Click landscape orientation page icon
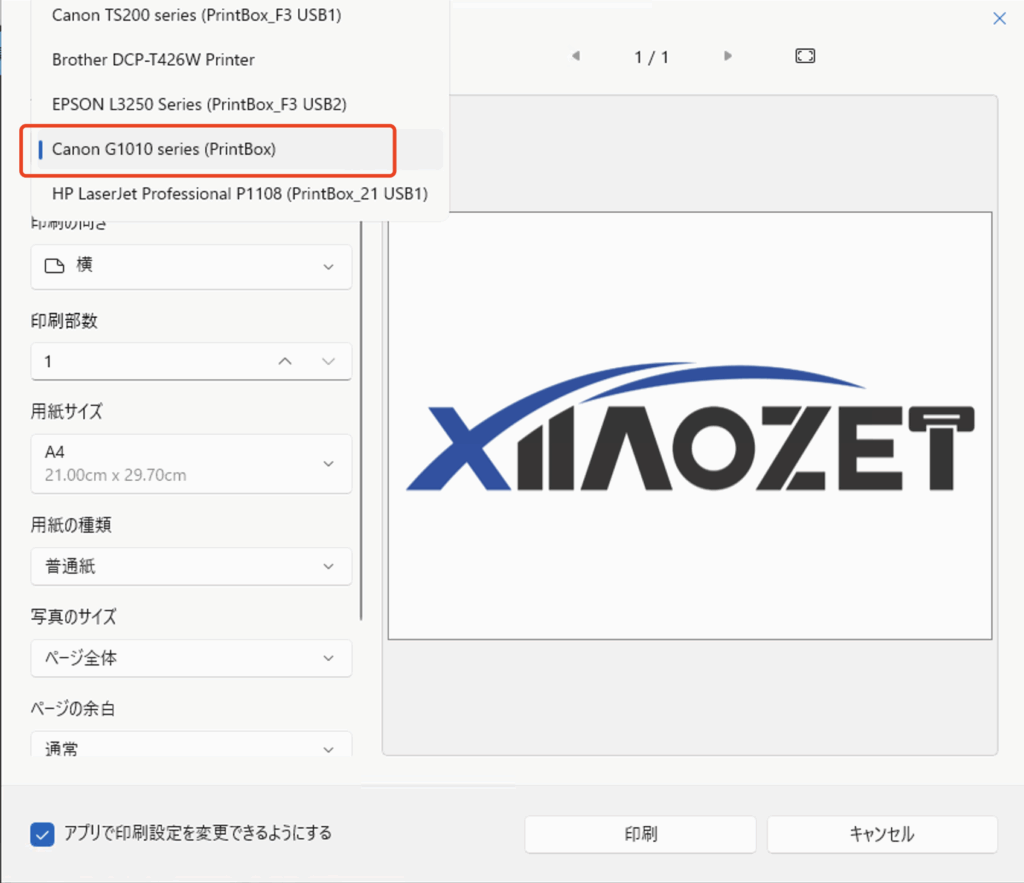The image size is (1024, 883). coord(55,266)
